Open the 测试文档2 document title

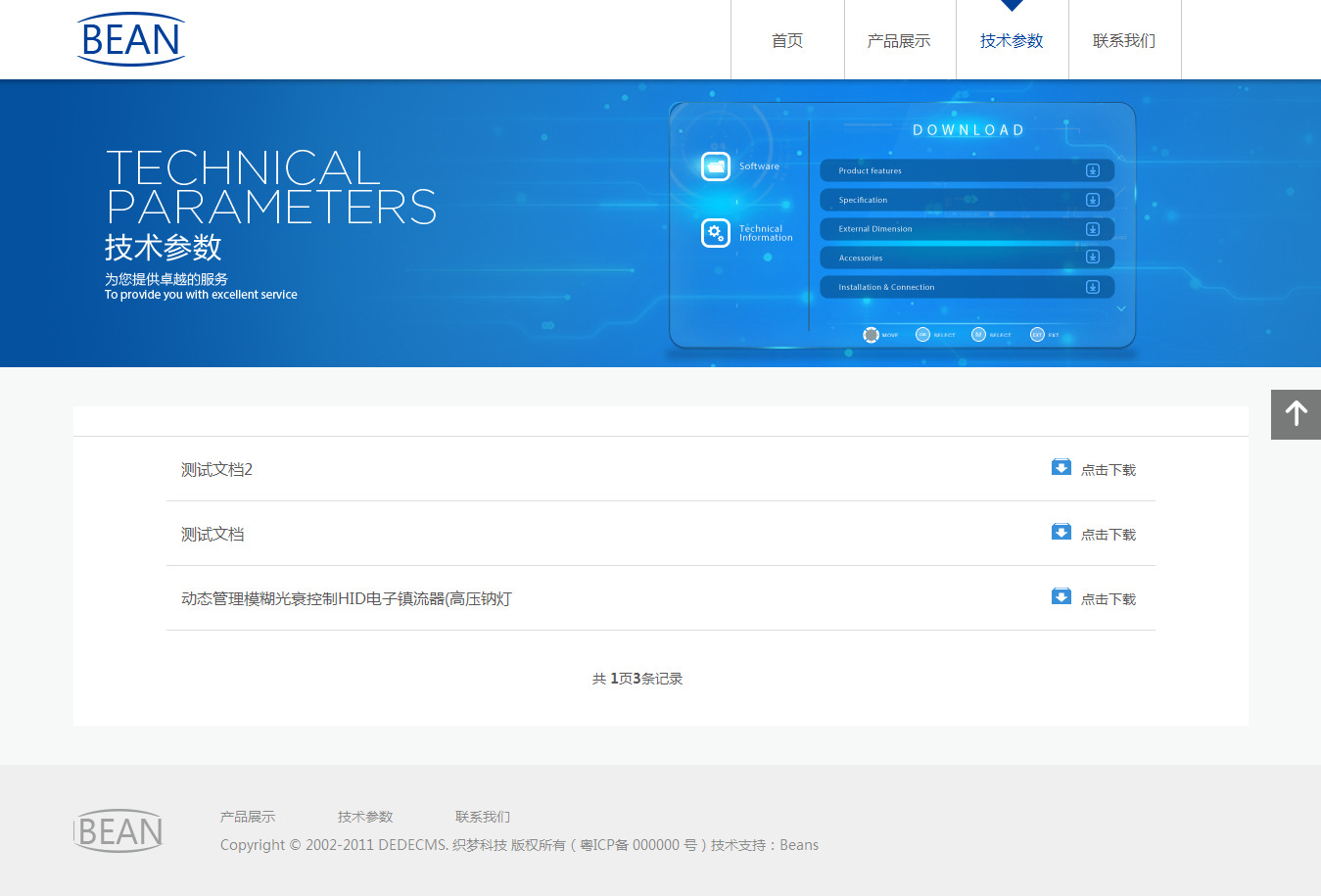point(216,470)
